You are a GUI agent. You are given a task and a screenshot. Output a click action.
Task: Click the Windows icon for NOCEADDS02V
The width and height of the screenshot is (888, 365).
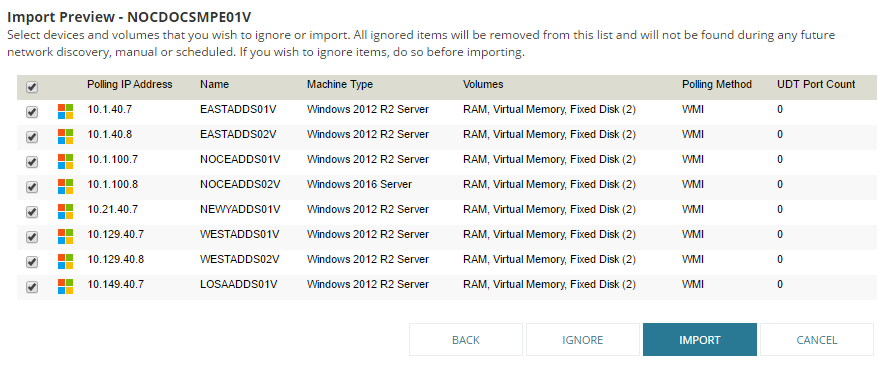tap(66, 186)
